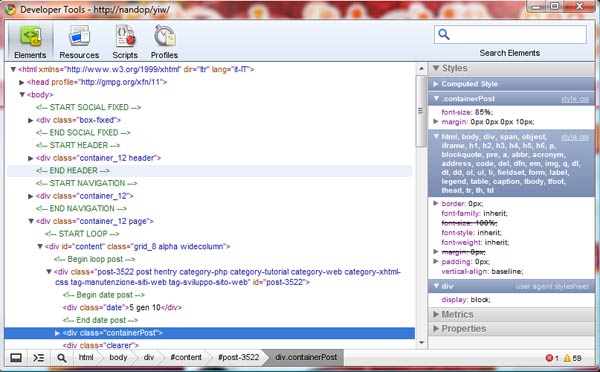Expand the Metrics section
This screenshot has height=372, width=600.
coord(436,314)
